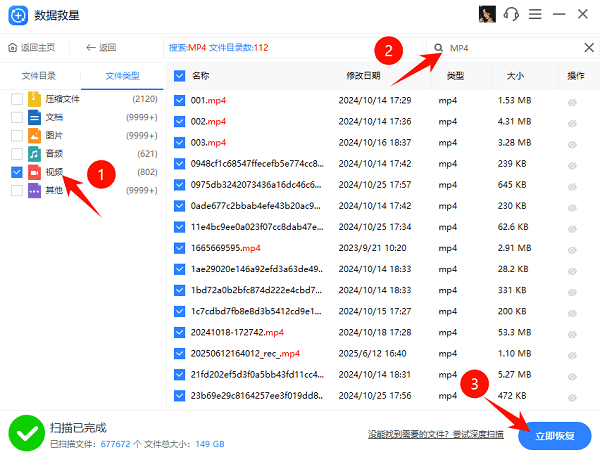
Task: Switch to the 文件目录 tab
Action: 39,75
